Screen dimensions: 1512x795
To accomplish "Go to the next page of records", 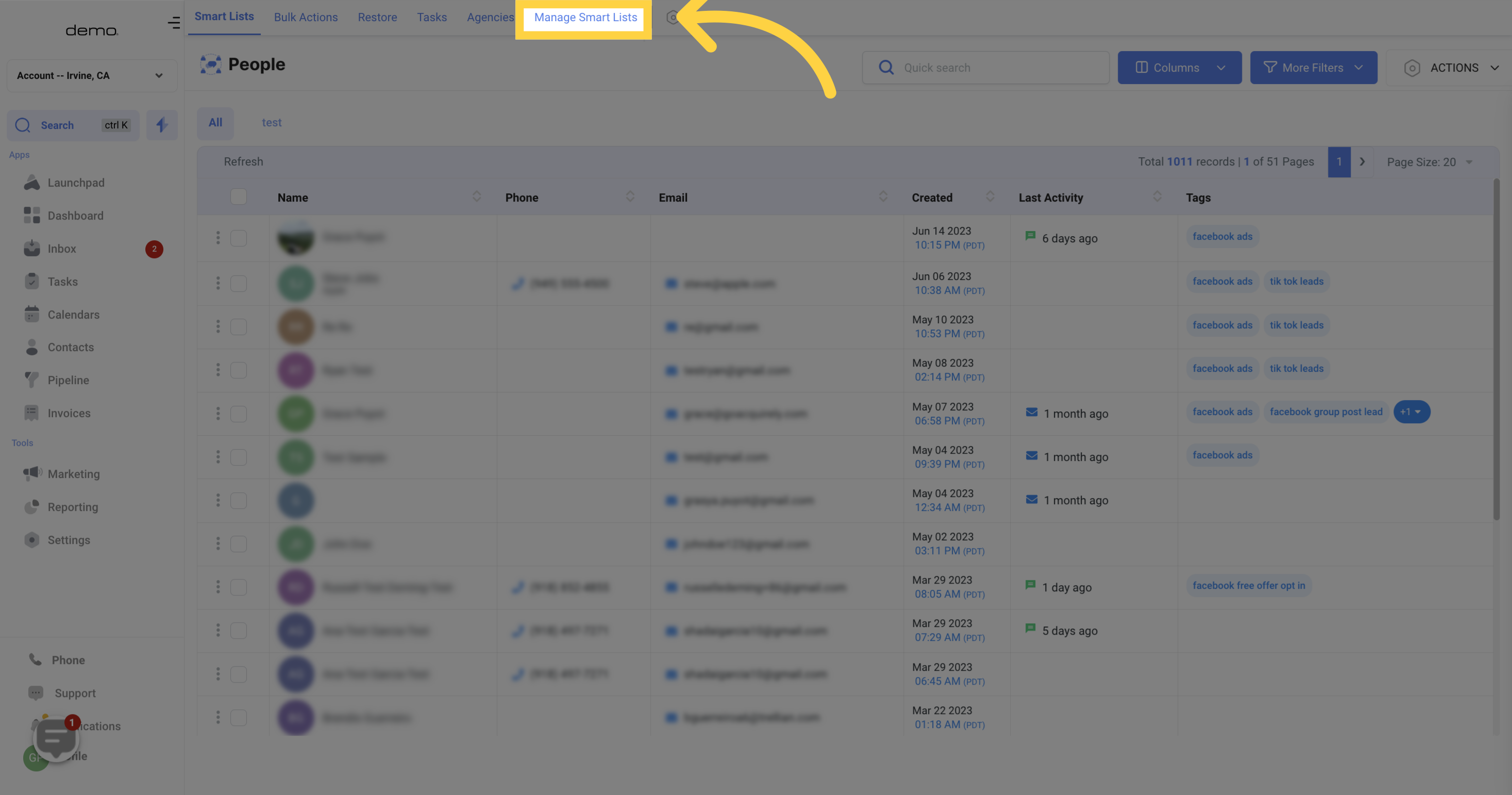I will [x=1363, y=161].
